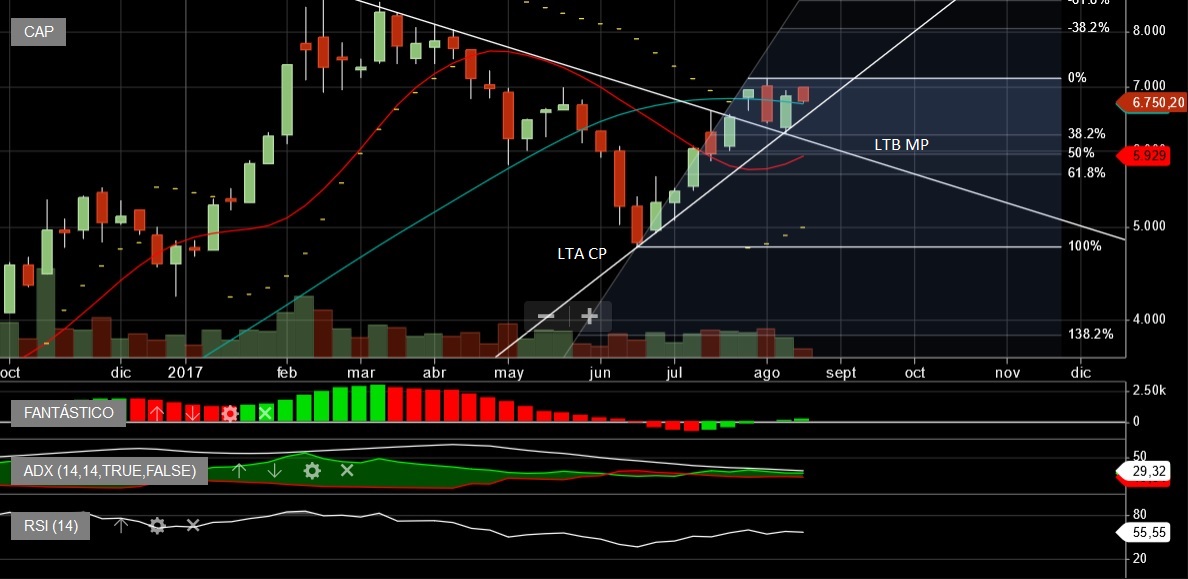Click the 80 level on RSI scale
Viewport: 1188px width, 579px height.
click(x=1140, y=515)
